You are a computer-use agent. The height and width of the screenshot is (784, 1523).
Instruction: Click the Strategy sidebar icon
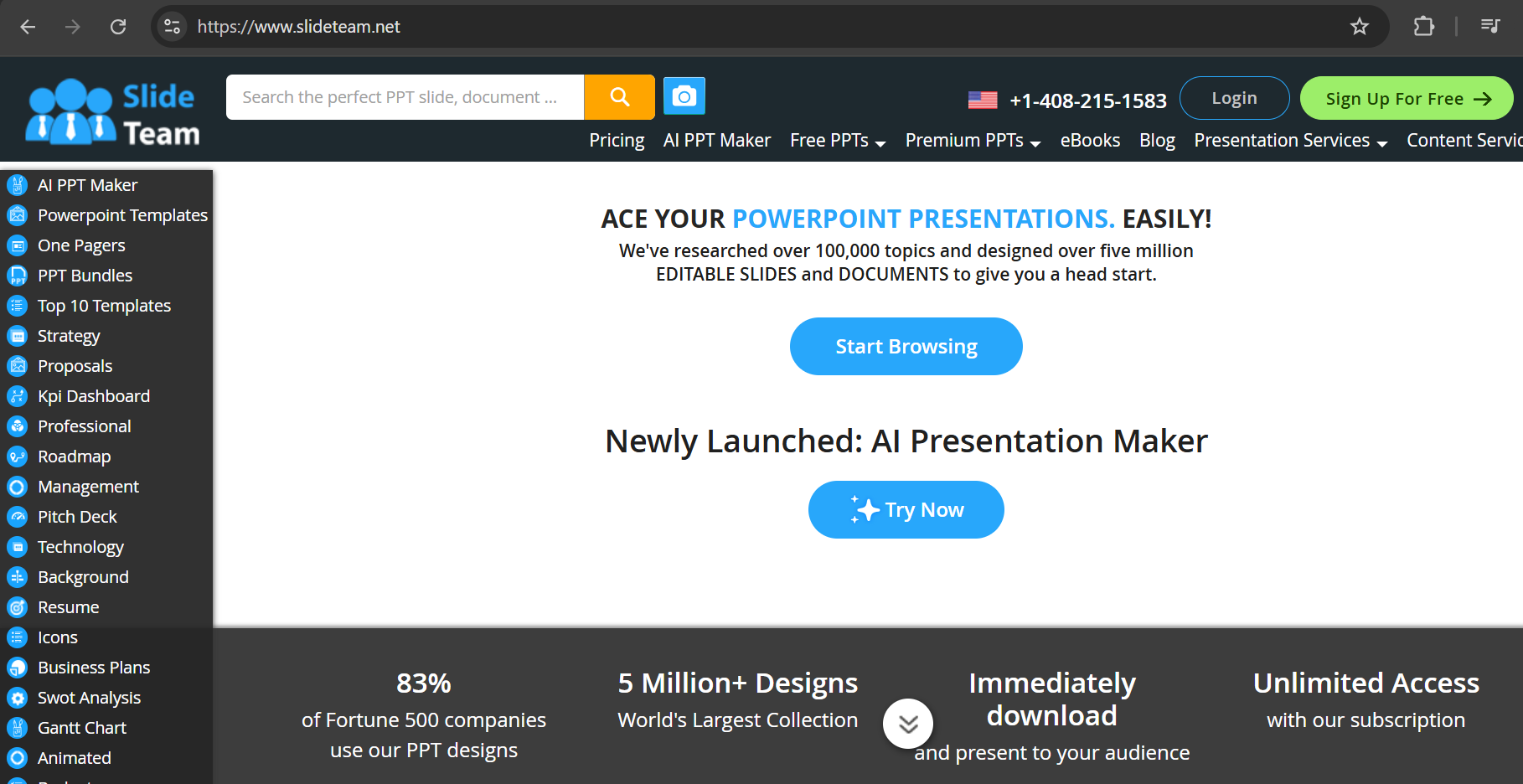[x=18, y=336]
